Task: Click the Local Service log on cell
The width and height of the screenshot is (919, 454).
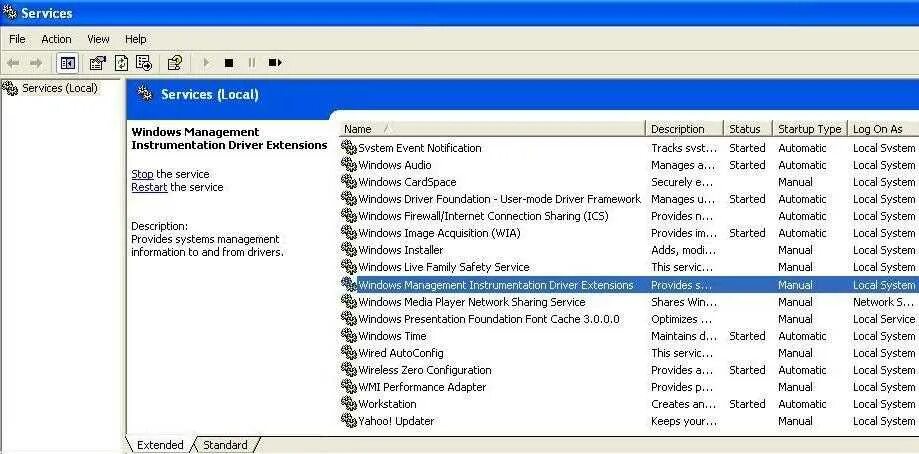Action: point(884,319)
